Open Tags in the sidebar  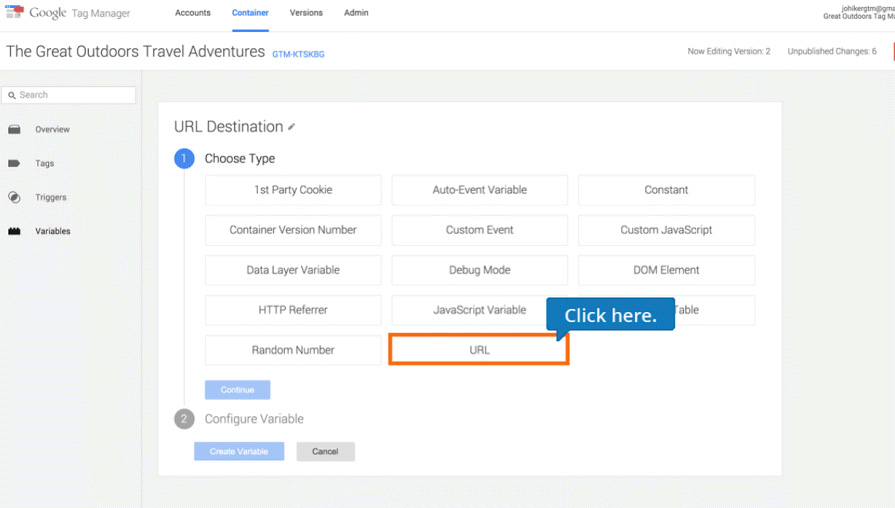[x=45, y=163]
